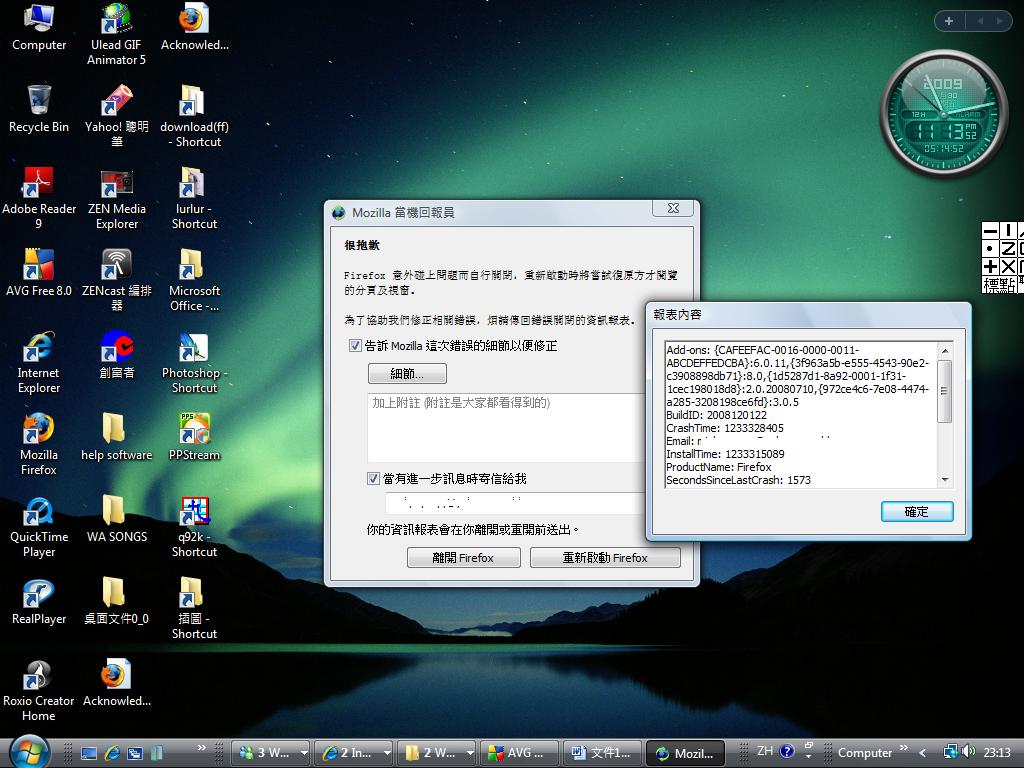This screenshot has height=768, width=1024.
Task: Click 重新啟動 Firefox restart button
Action: [605, 558]
